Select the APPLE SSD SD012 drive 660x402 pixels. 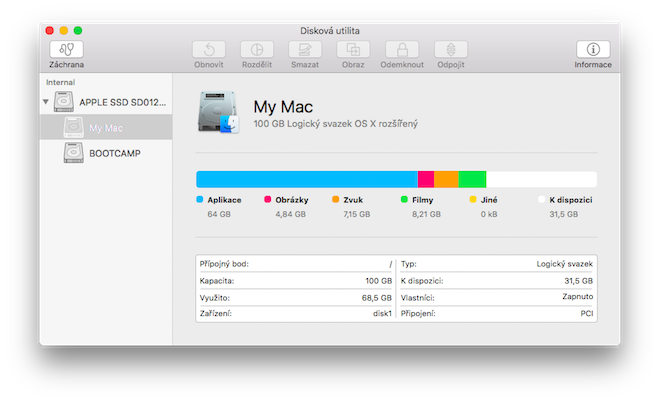(106, 102)
